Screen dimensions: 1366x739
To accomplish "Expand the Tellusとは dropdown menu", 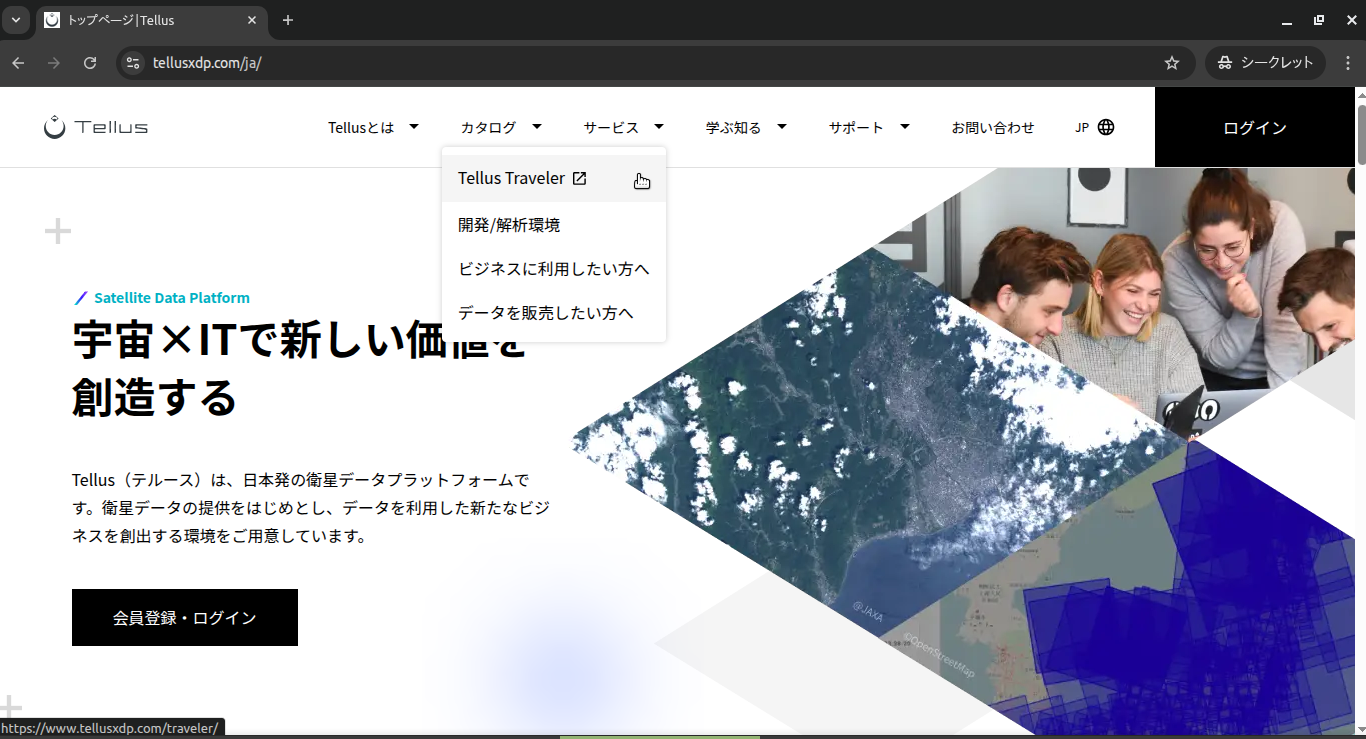I will coord(373,127).
